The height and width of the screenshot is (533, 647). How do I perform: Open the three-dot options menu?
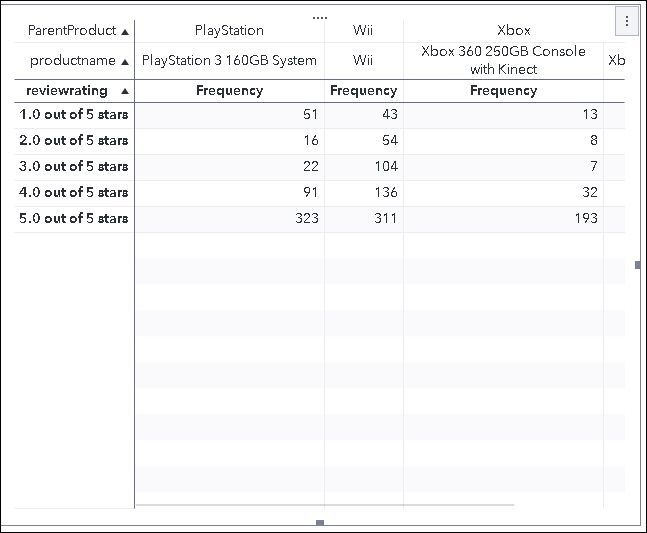627,21
